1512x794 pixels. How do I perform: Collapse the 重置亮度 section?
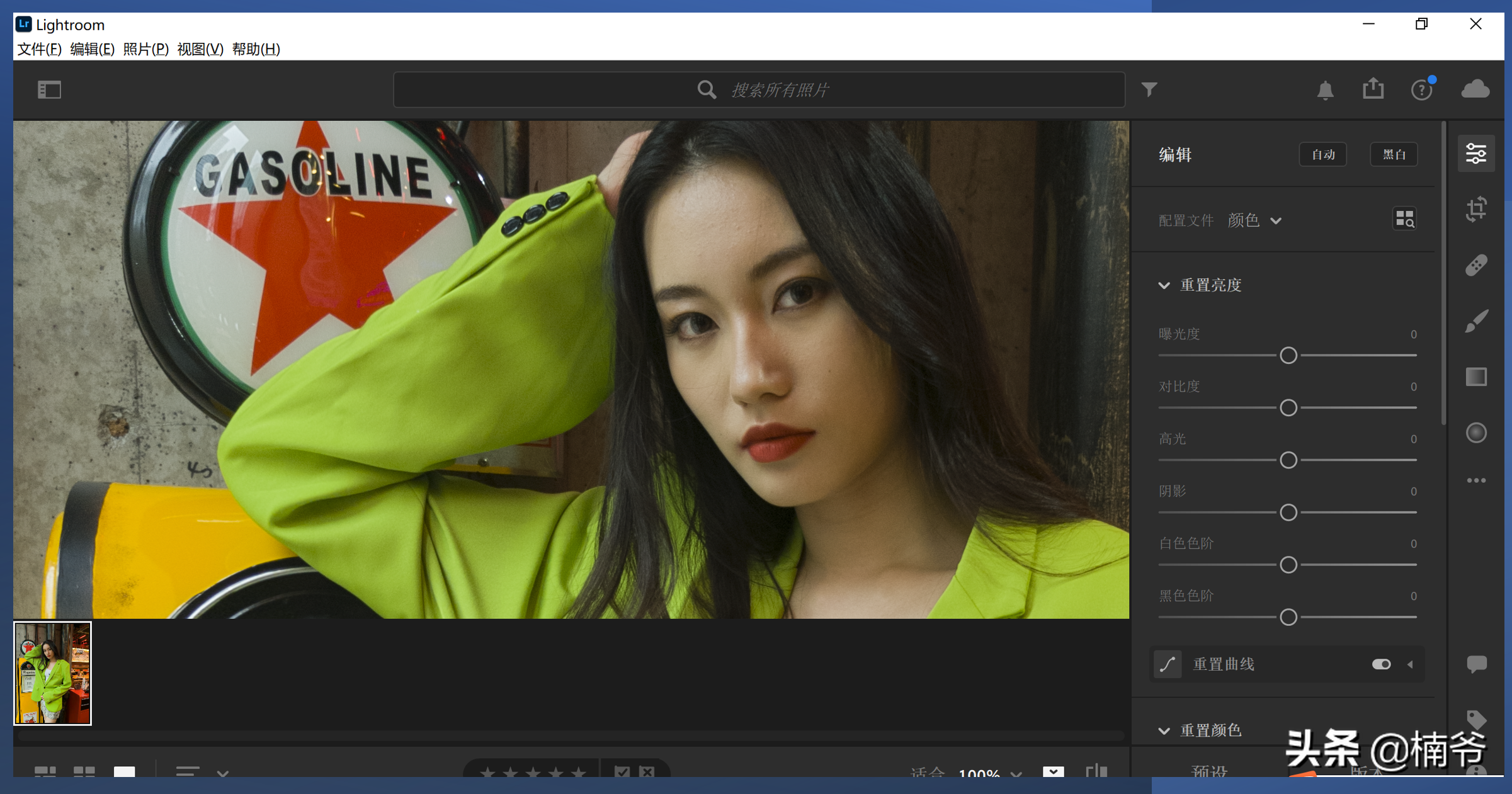coord(1164,285)
